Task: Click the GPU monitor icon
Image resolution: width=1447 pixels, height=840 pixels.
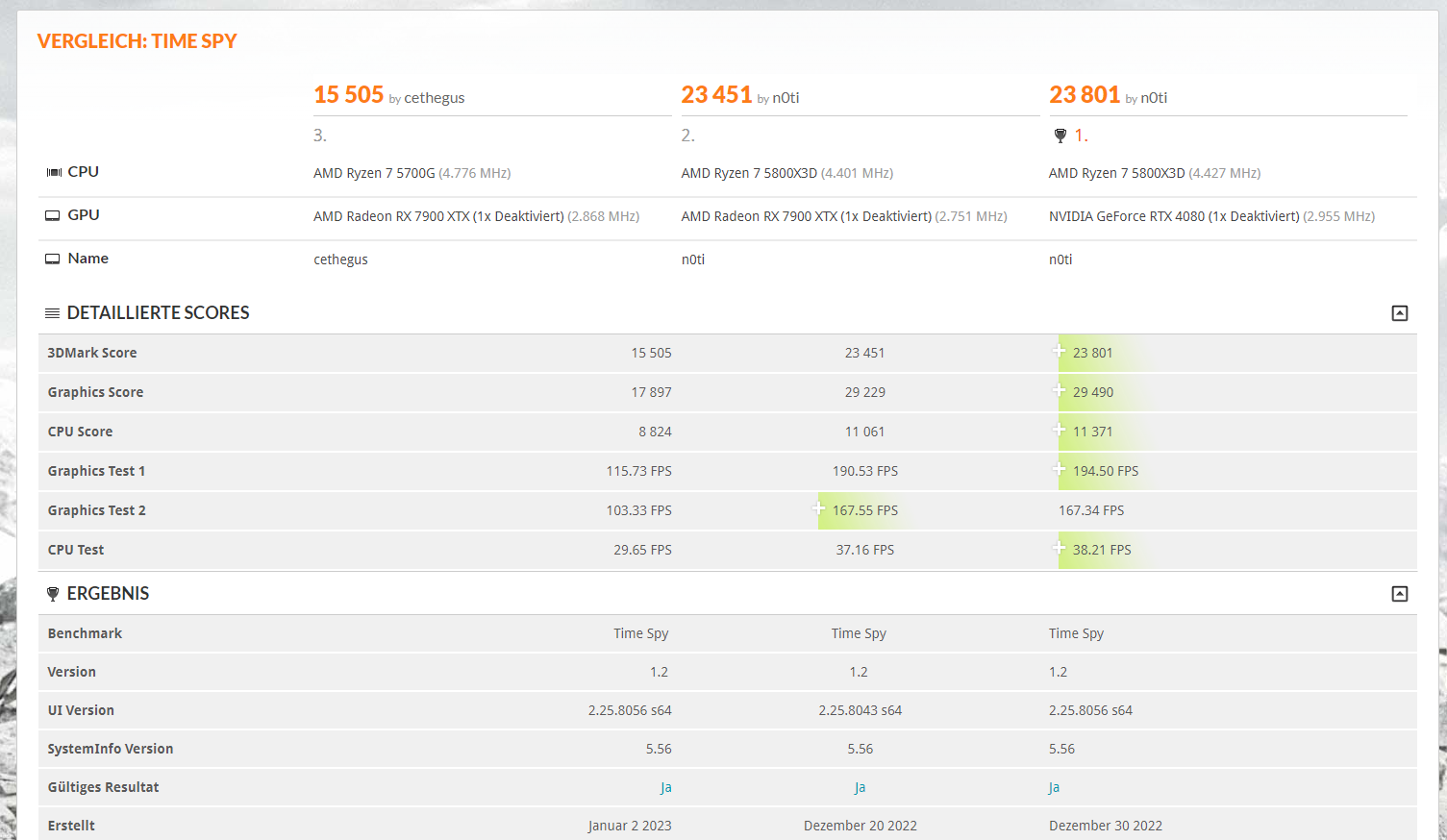Action: click(53, 215)
